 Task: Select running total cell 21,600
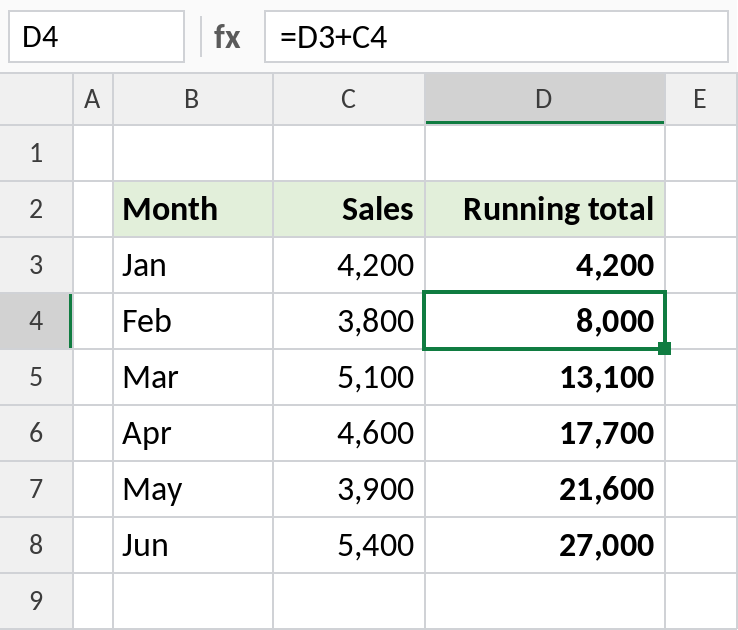[x=545, y=489]
